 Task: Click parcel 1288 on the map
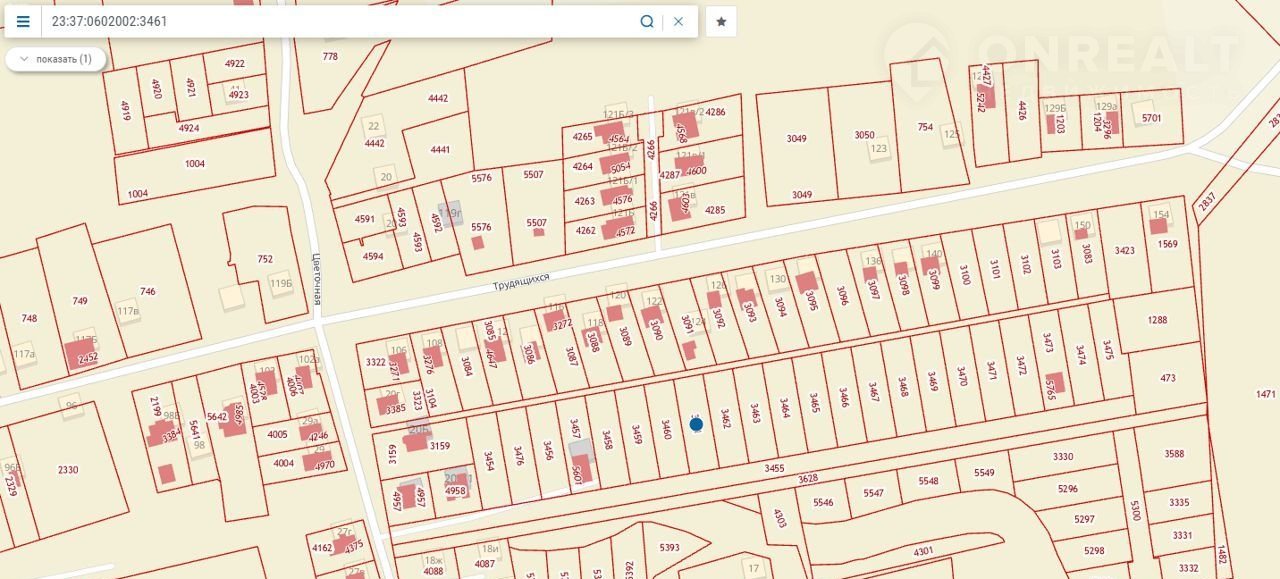[1157, 320]
